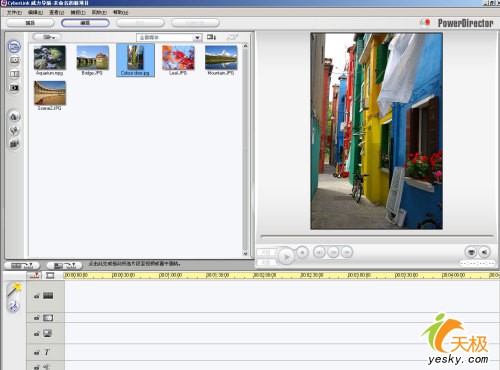Open the last menu bar item (Help)
Image resolution: width=500 pixels, height=370 pixels.
click(120, 12)
